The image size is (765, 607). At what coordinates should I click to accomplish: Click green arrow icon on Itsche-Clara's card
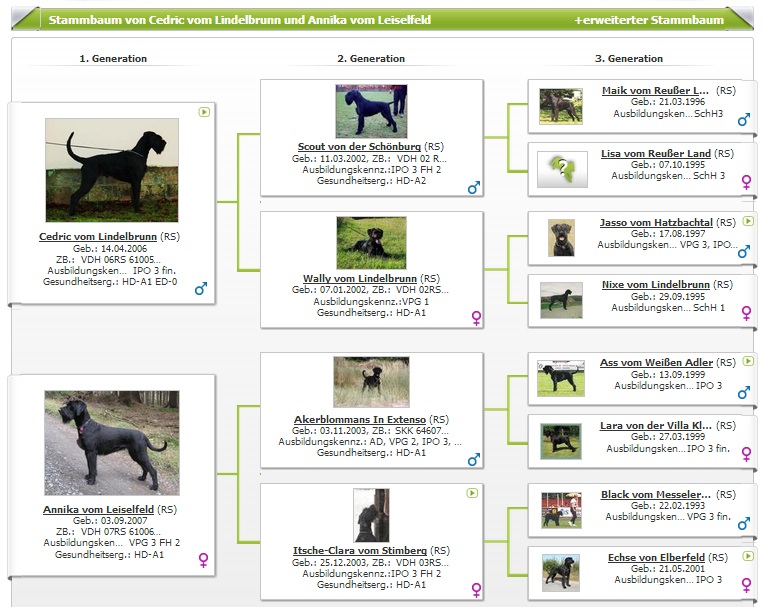(x=472, y=493)
